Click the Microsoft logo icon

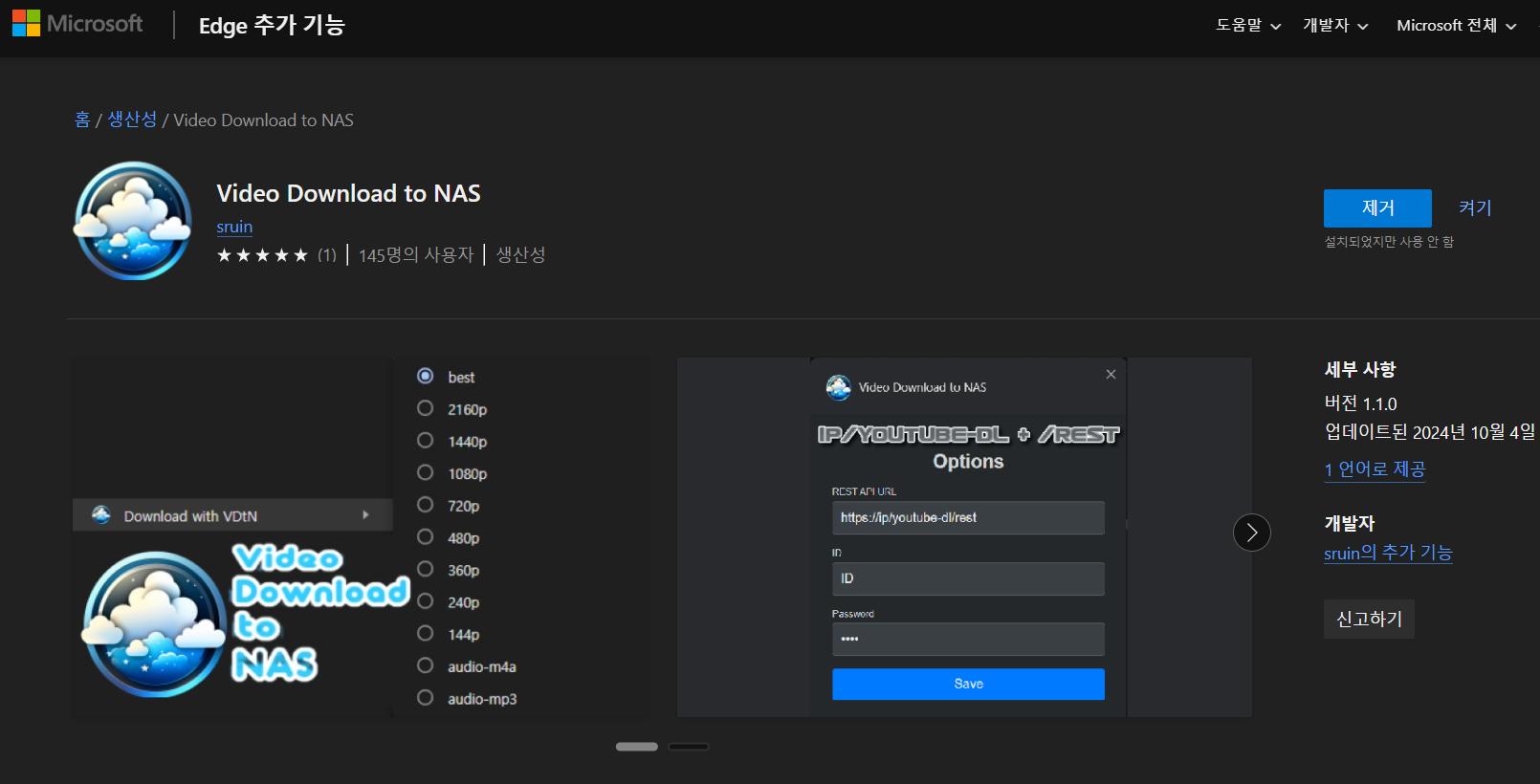pyautogui.click(x=26, y=23)
